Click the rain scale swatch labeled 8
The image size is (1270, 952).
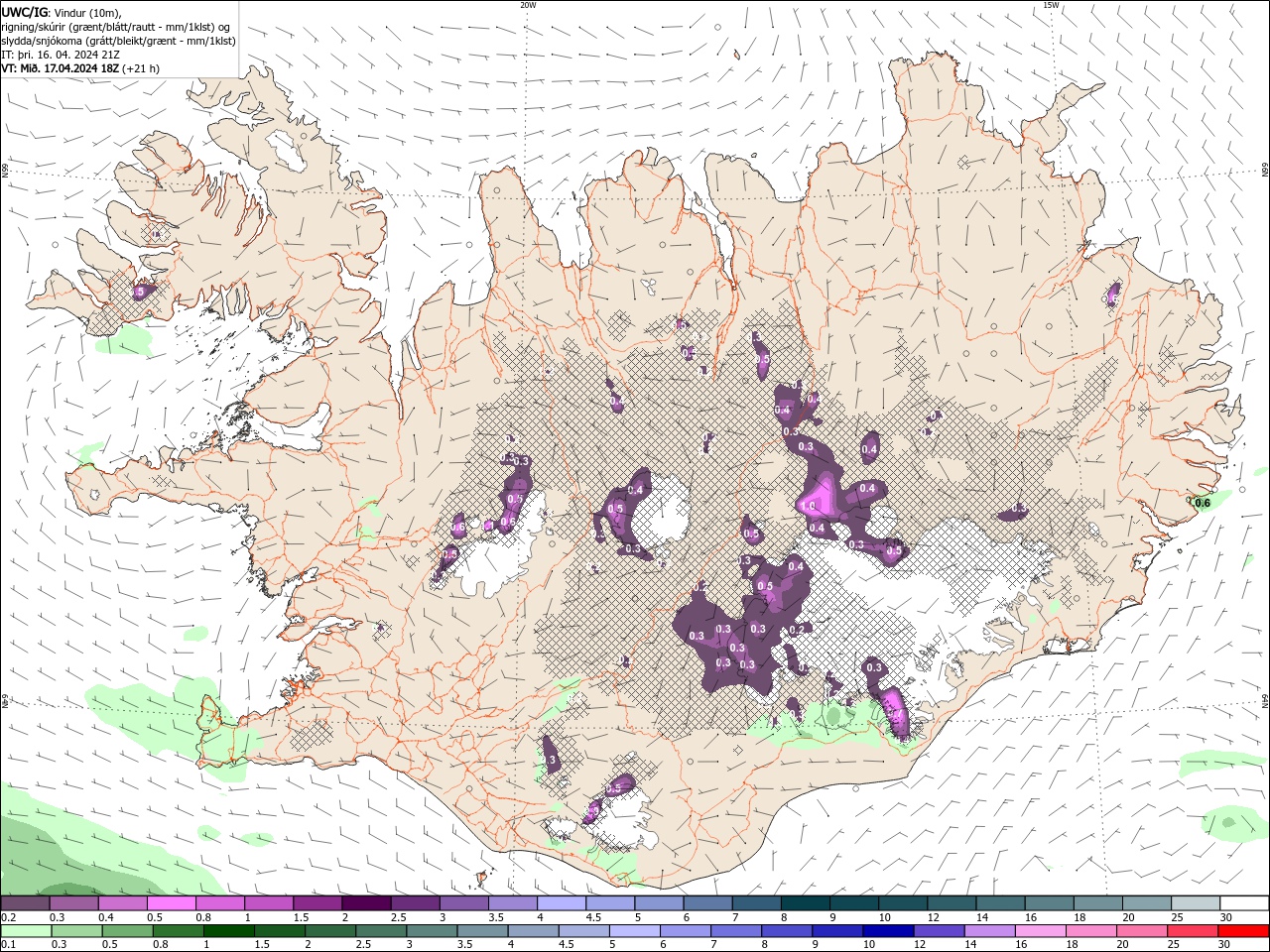(x=788, y=931)
